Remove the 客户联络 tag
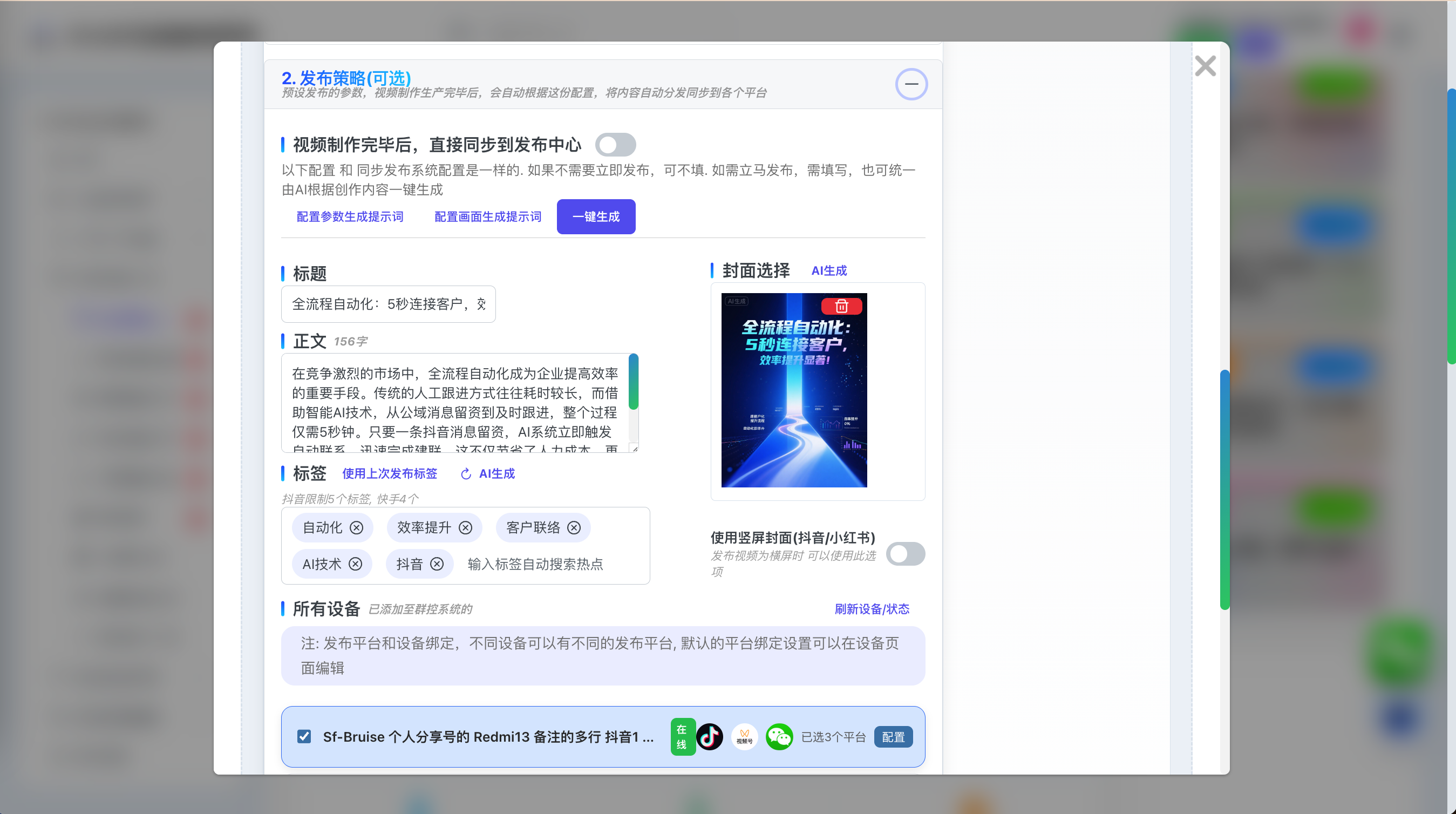The width and height of the screenshot is (1456, 814). coord(574,527)
